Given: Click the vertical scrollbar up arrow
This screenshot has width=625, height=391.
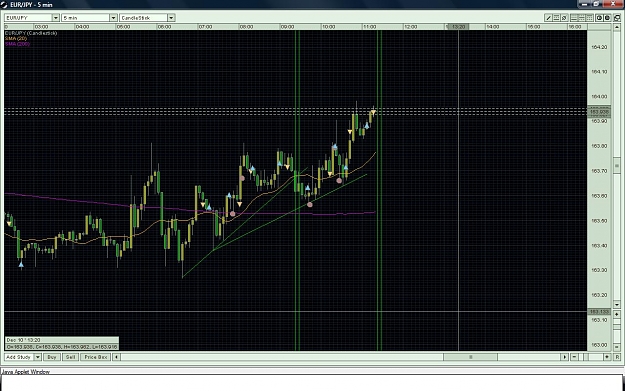Looking at the screenshot, I should click(x=617, y=27).
